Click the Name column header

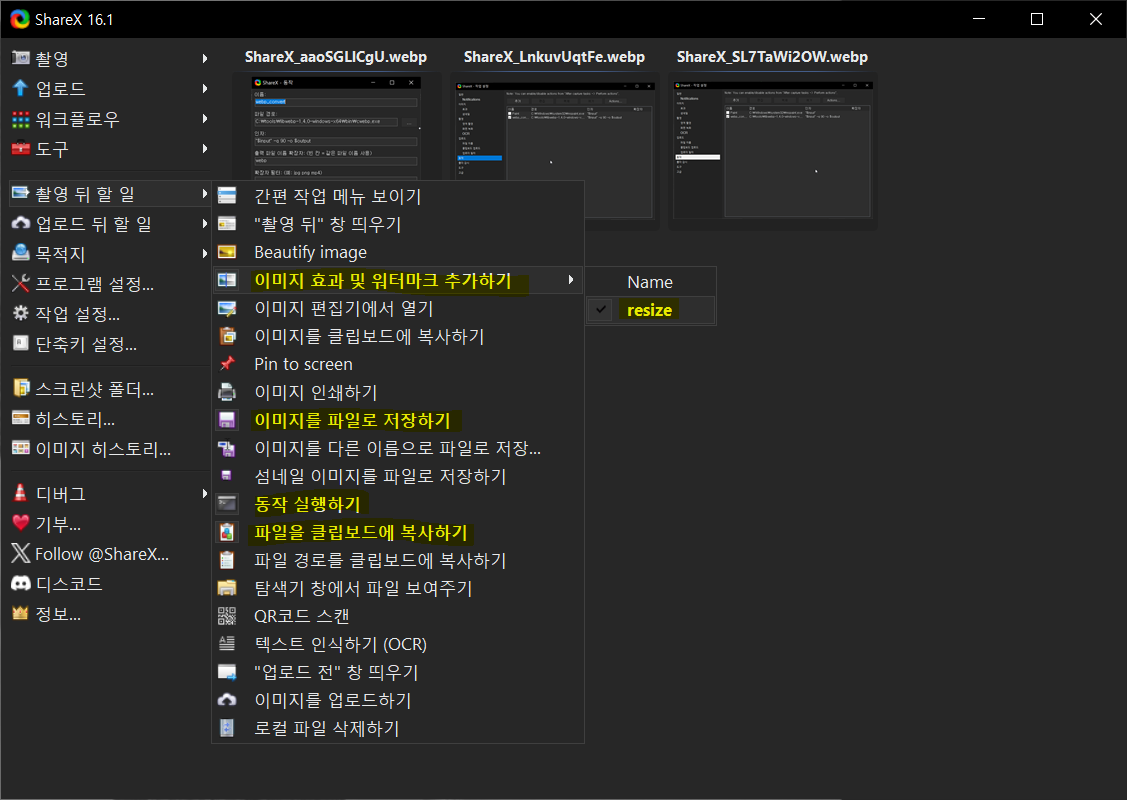point(650,282)
